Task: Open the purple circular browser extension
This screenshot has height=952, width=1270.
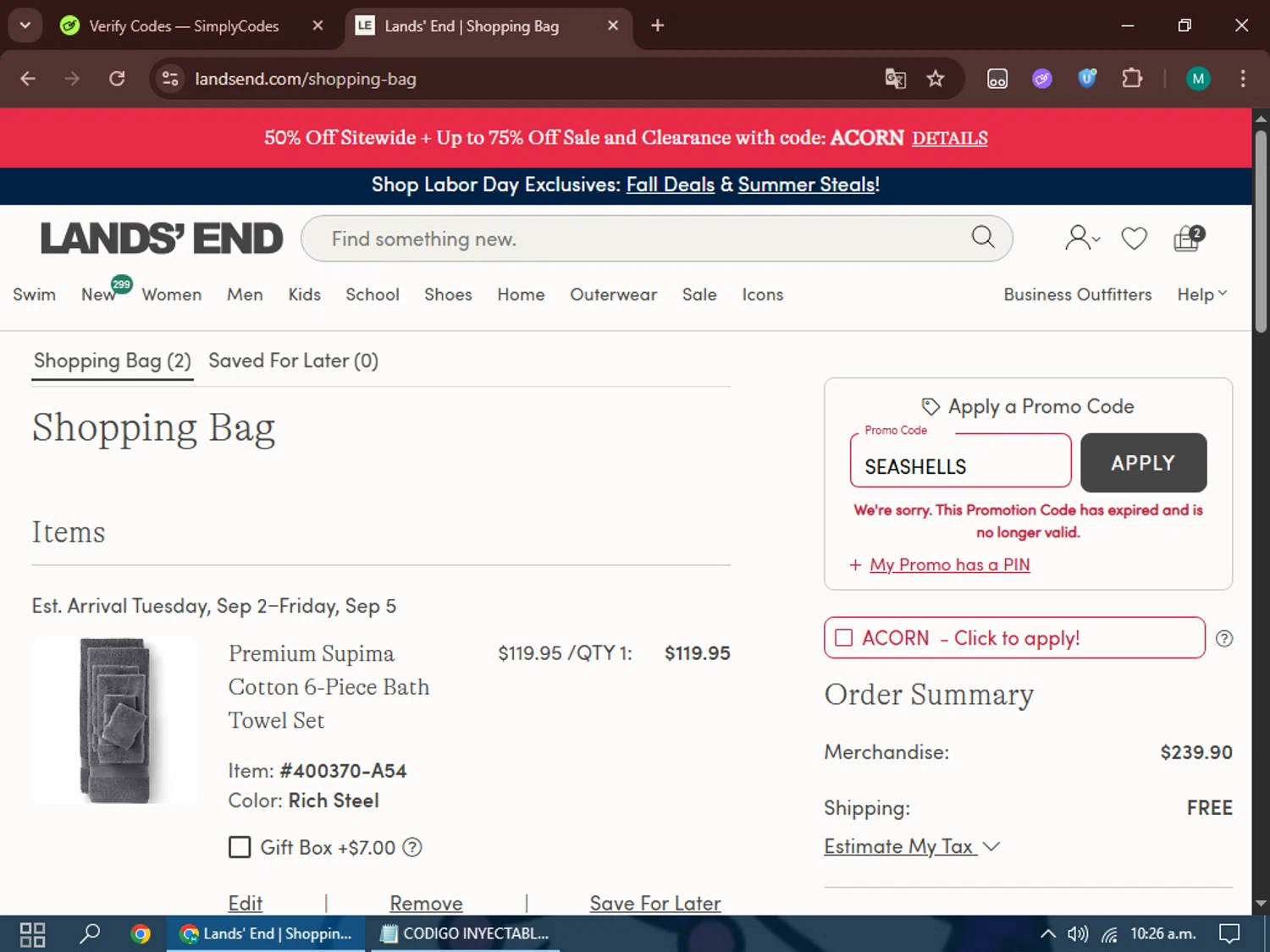Action: (x=1042, y=79)
